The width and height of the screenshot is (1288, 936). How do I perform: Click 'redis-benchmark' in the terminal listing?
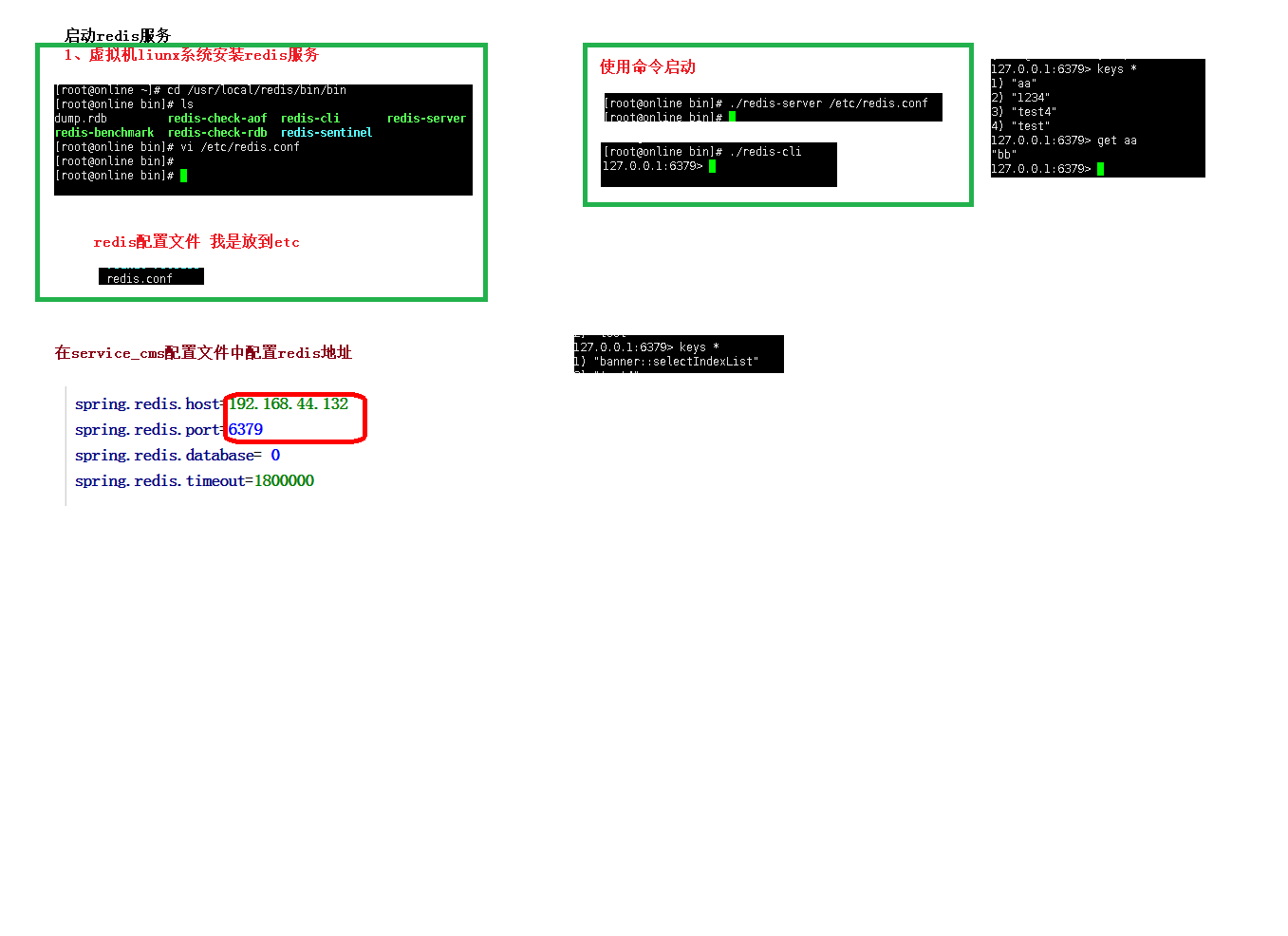[104, 133]
